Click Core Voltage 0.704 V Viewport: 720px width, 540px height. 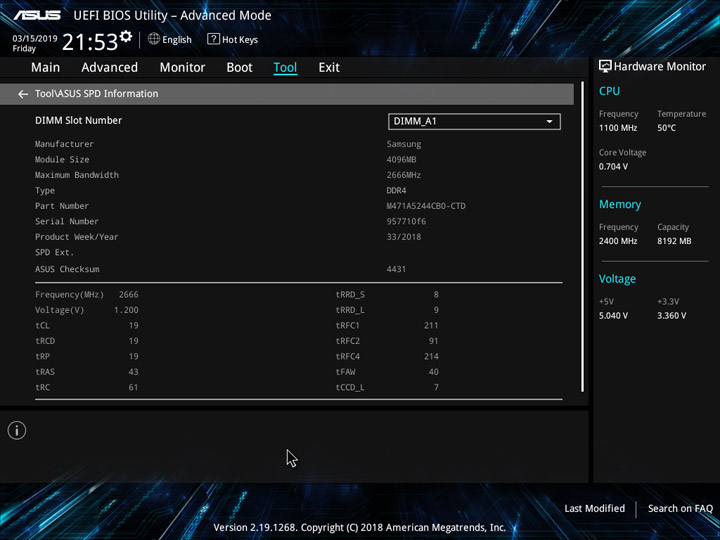click(x=613, y=167)
